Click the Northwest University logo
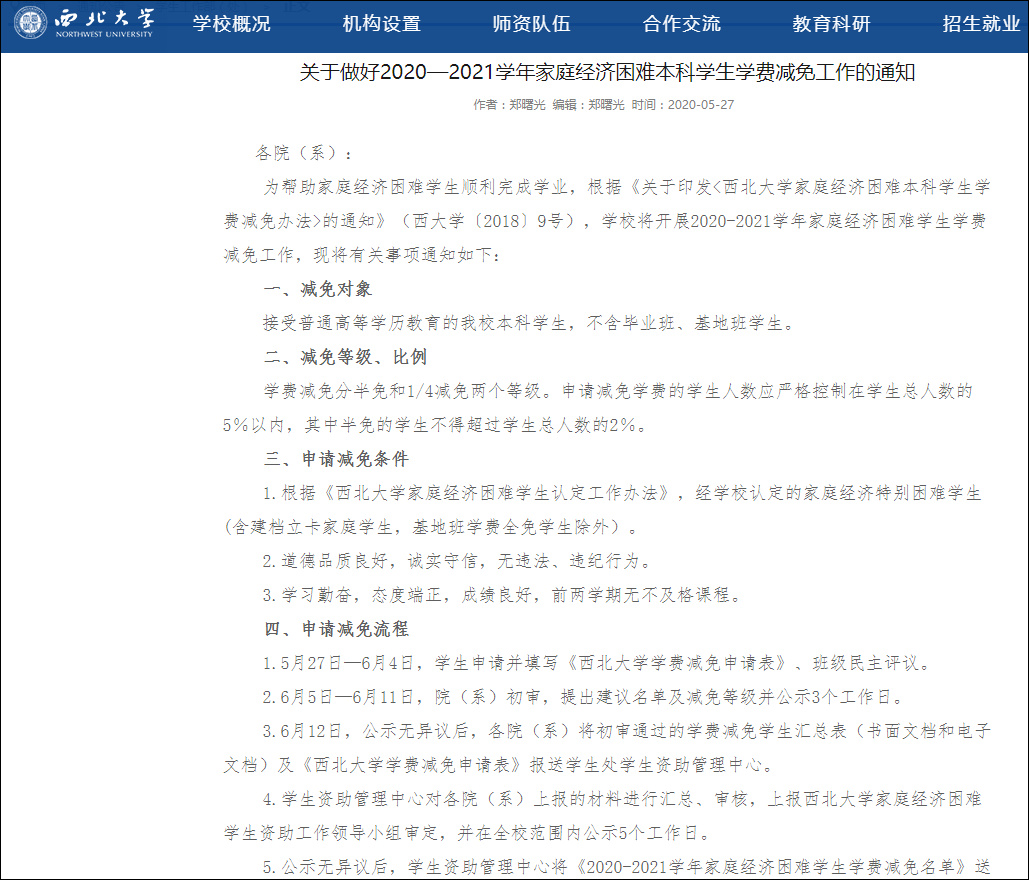The height and width of the screenshot is (880, 1029). (x=85, y=23)
